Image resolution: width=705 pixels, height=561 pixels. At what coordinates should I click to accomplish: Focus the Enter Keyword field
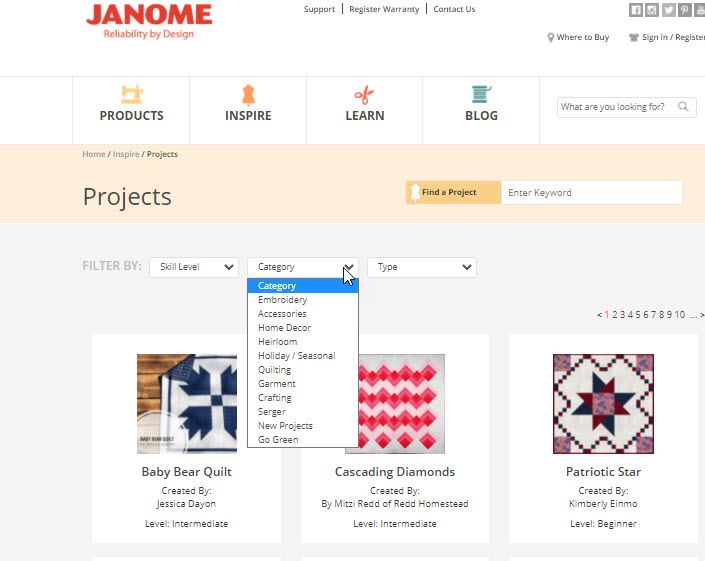click(x=591, y=192)
